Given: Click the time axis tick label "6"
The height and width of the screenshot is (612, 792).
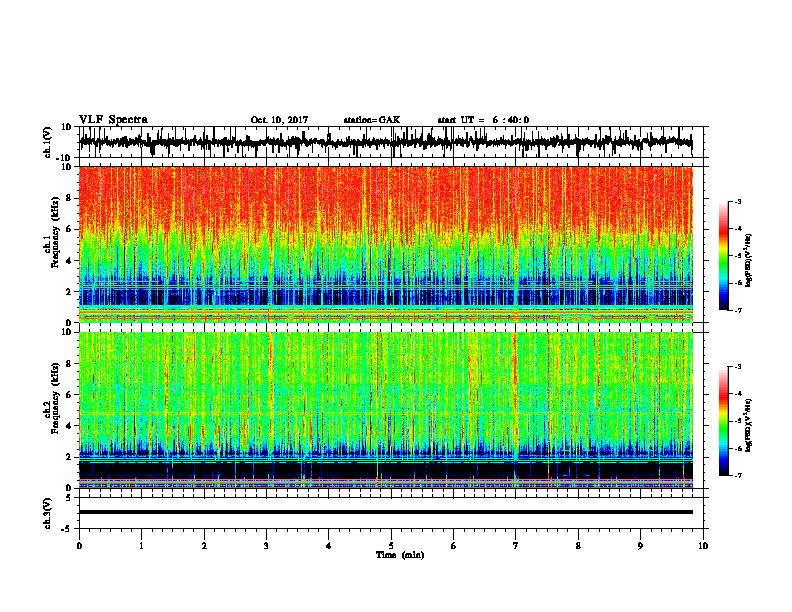Looking at the screenshot, I should [454, 546].
